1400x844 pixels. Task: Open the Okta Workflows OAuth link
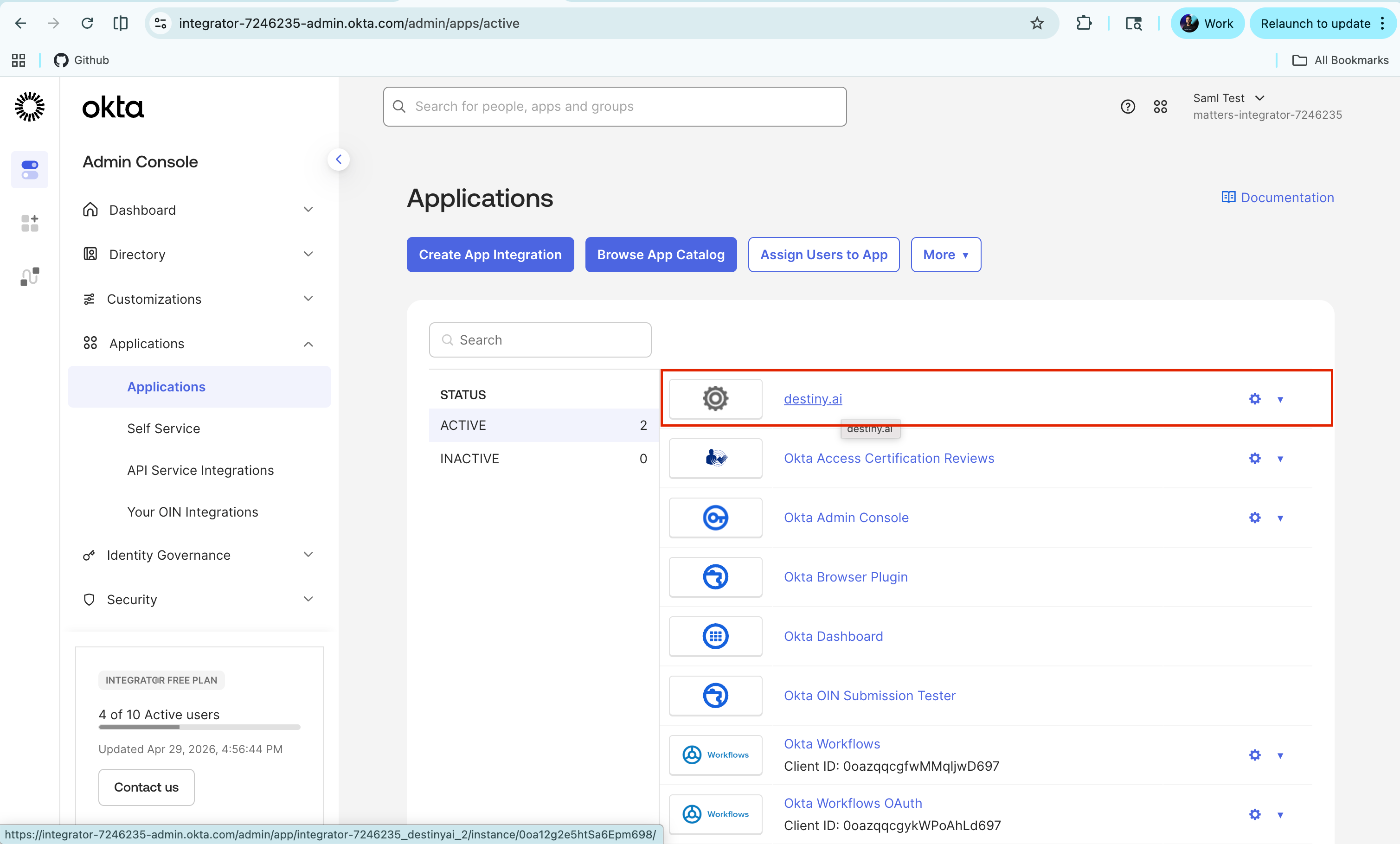(x=853, y=803)
